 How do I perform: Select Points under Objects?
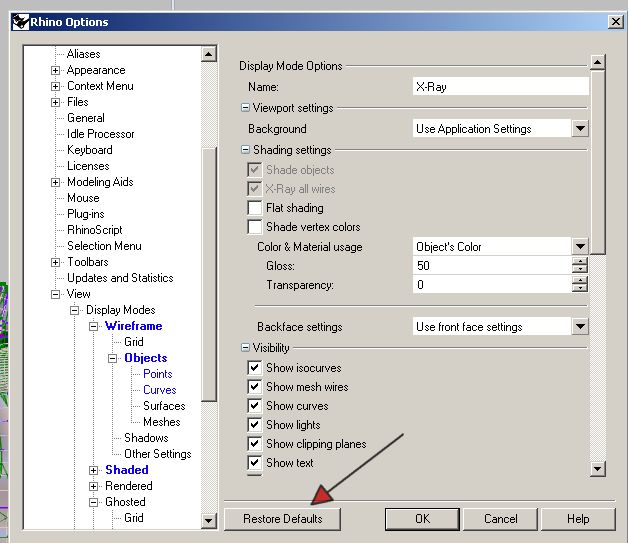[158, 374]
